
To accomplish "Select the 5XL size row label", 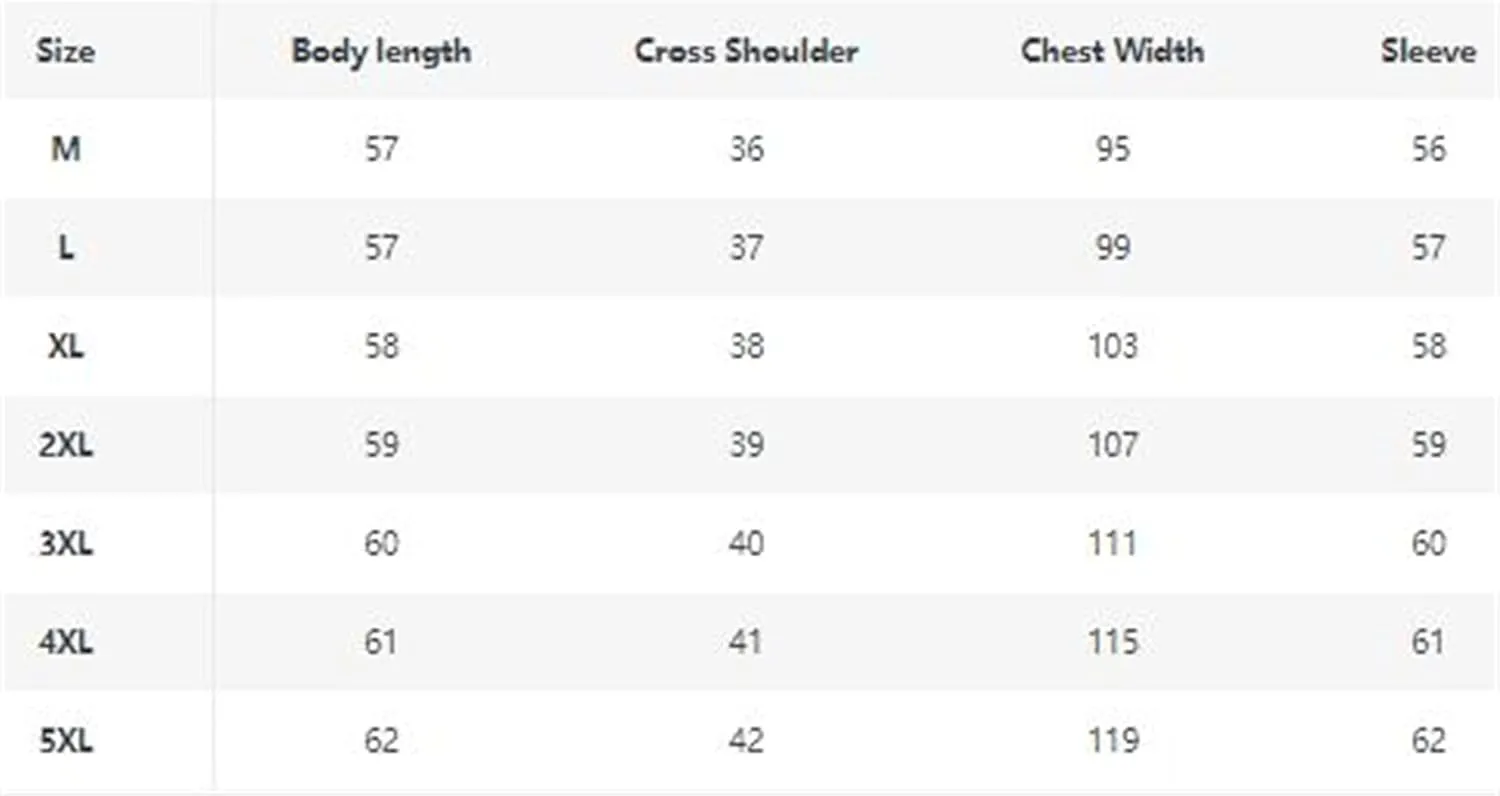I will (66, 740).
